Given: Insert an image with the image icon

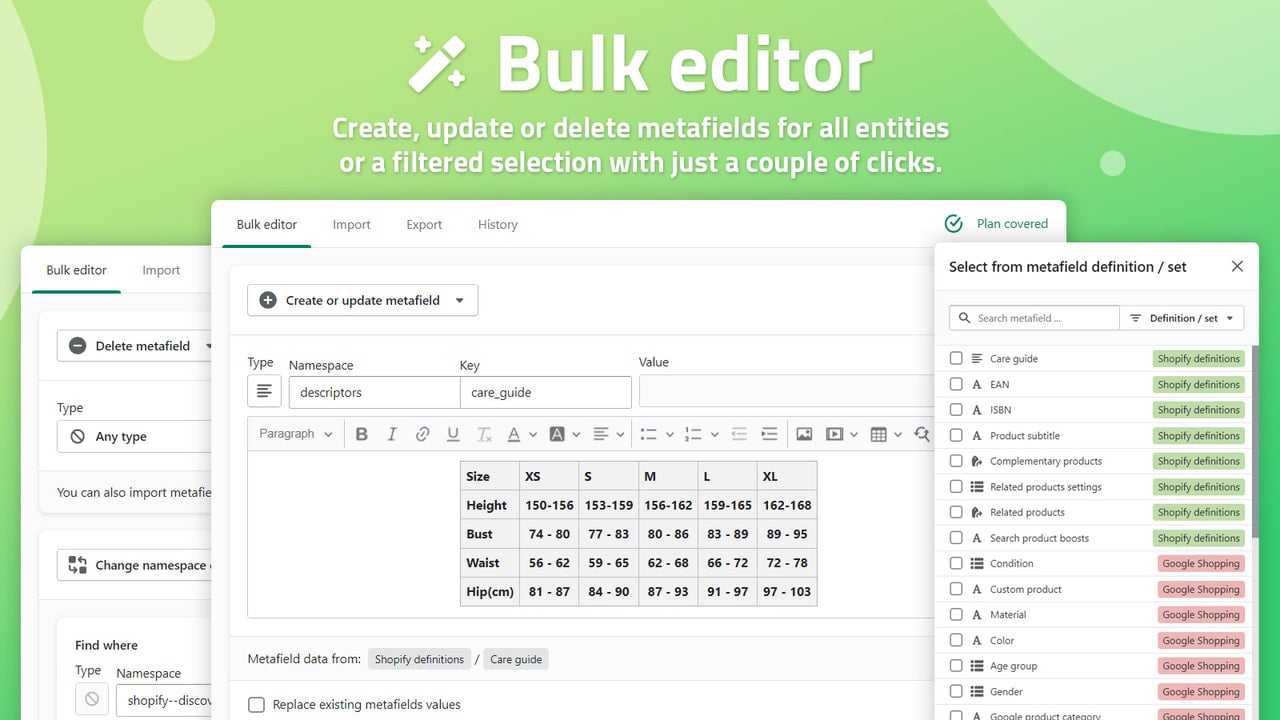Looking at the screenshot, I should point(804,434).
